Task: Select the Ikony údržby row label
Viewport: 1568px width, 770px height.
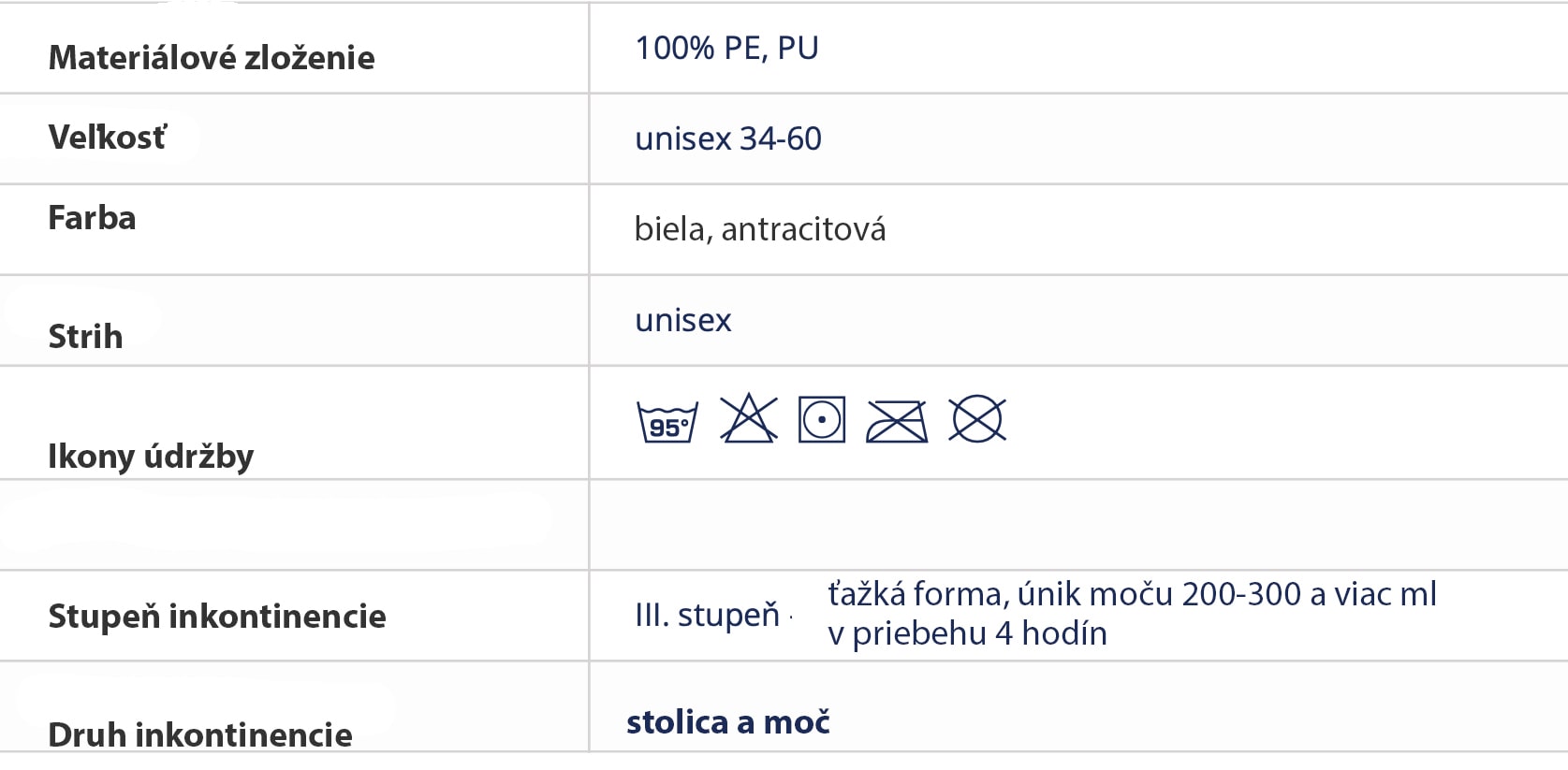Action: tap(151, 456)
